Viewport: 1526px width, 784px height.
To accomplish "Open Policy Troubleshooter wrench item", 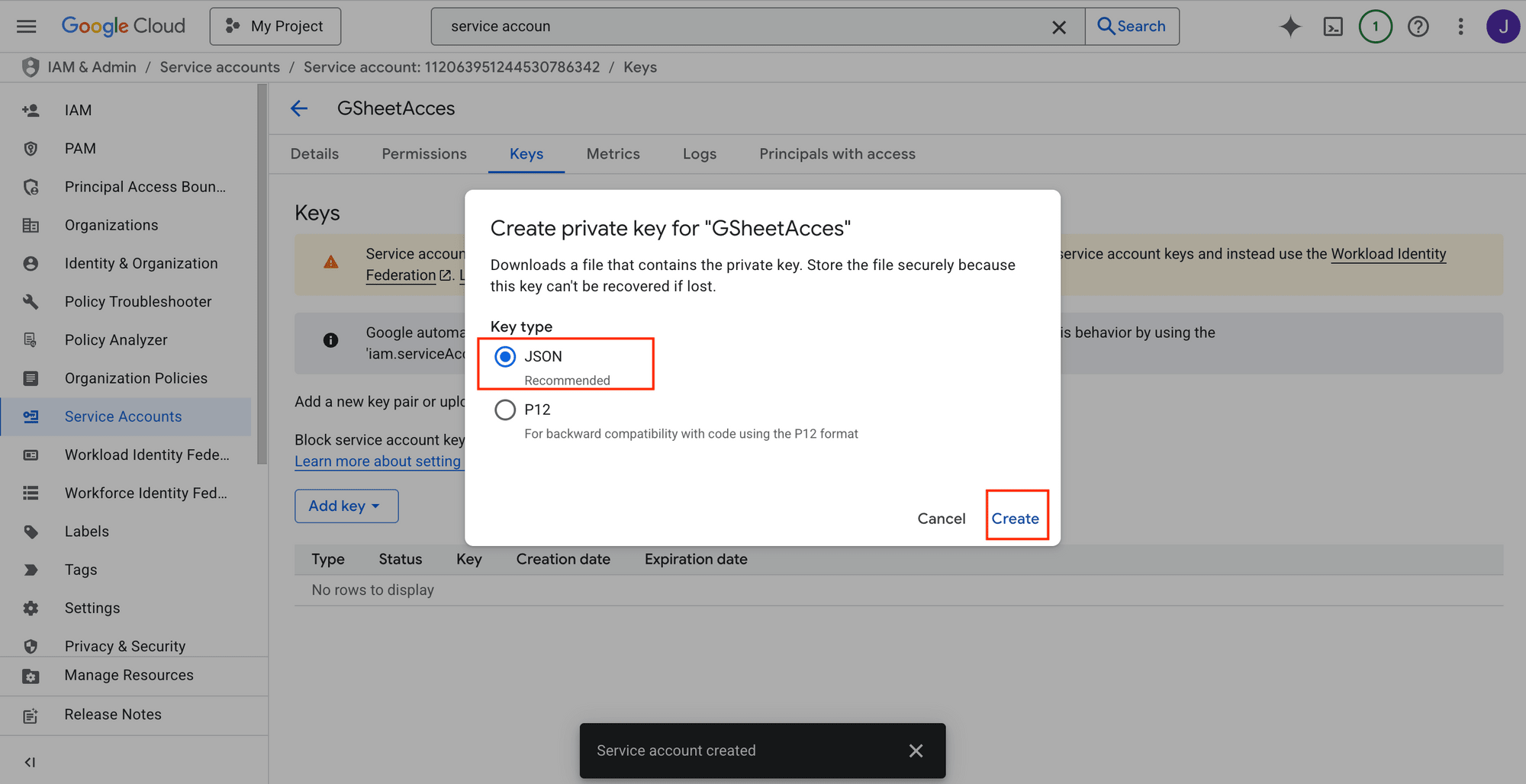I will click(x=126, y=302).
